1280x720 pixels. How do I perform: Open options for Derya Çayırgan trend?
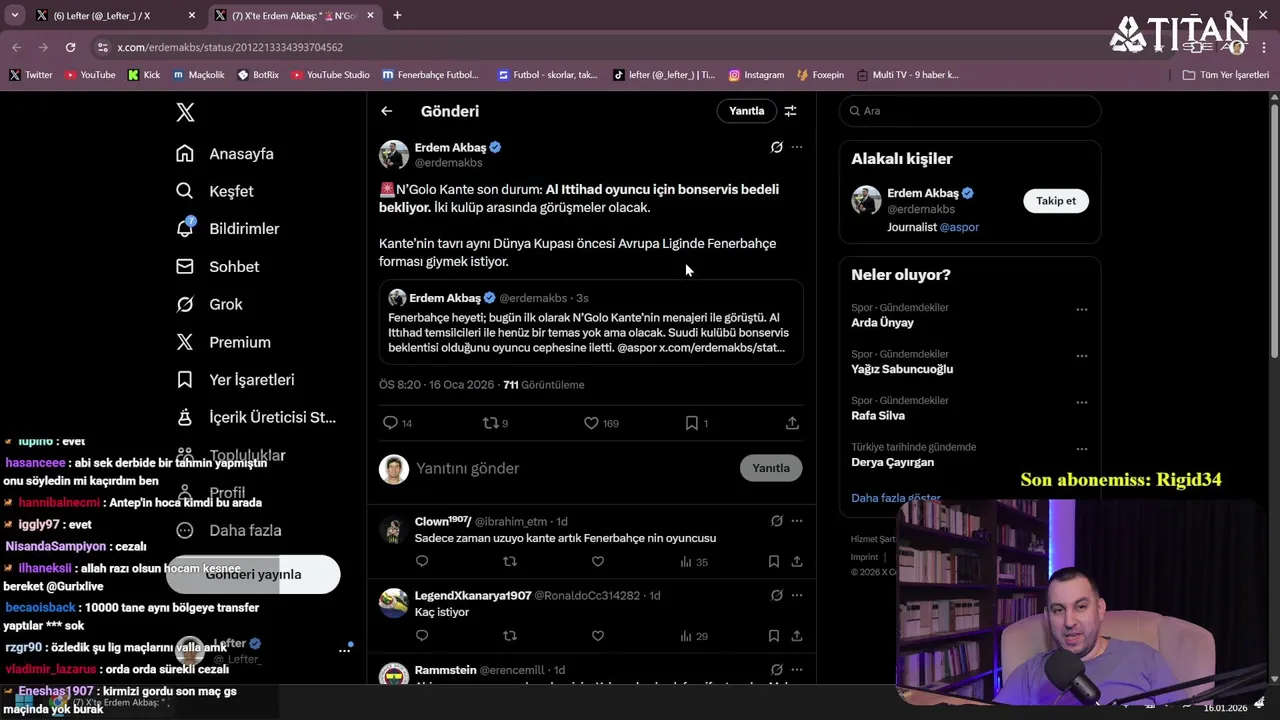tap(1081, 449)
